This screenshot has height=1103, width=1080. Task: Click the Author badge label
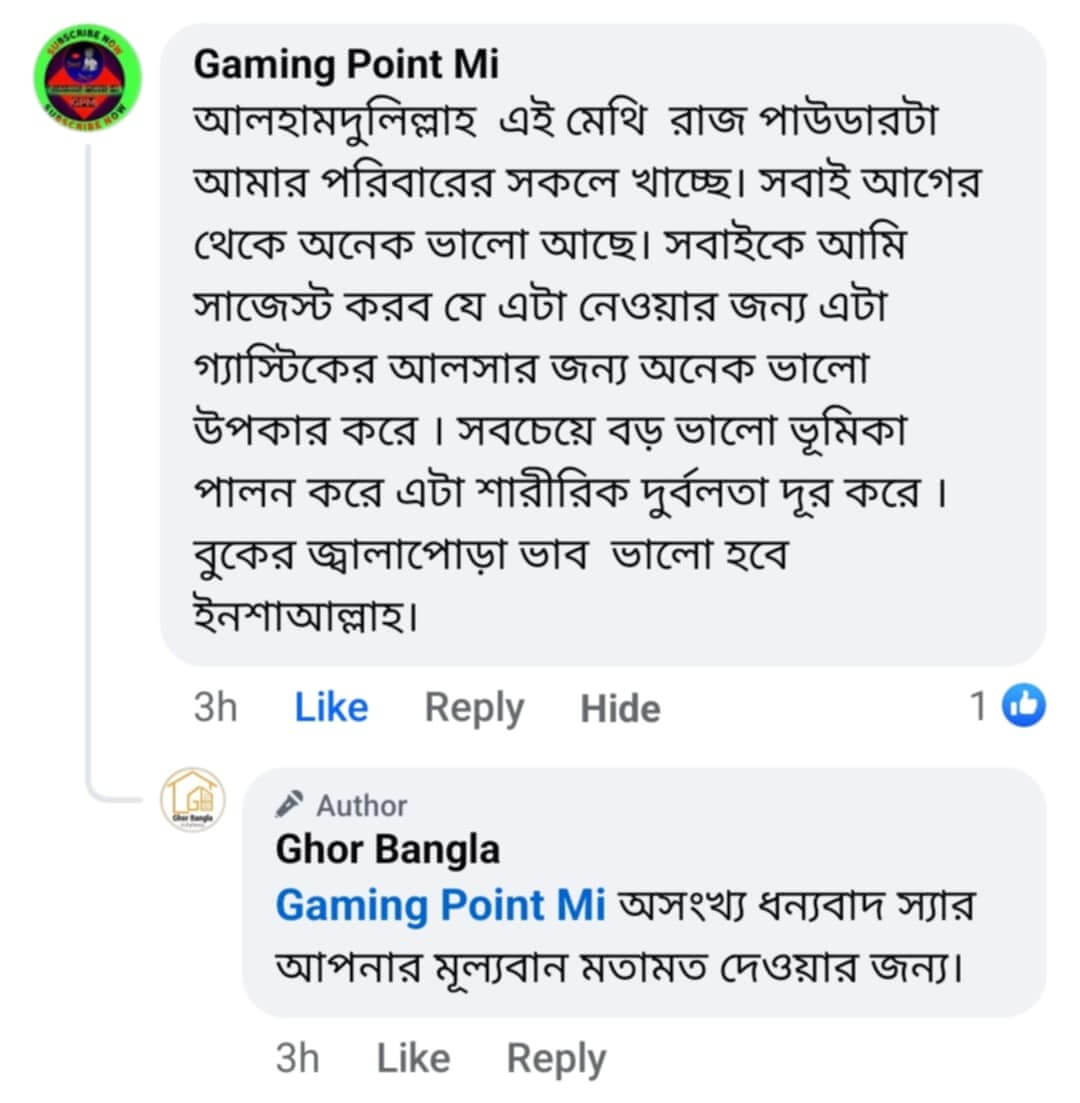point(362,805)
